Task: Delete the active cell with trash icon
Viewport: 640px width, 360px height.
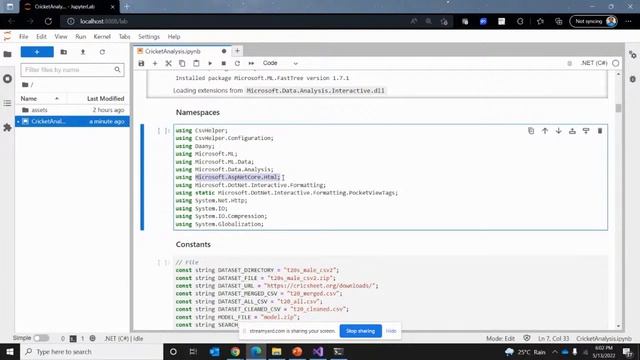Action: click(x=600, y=131)
